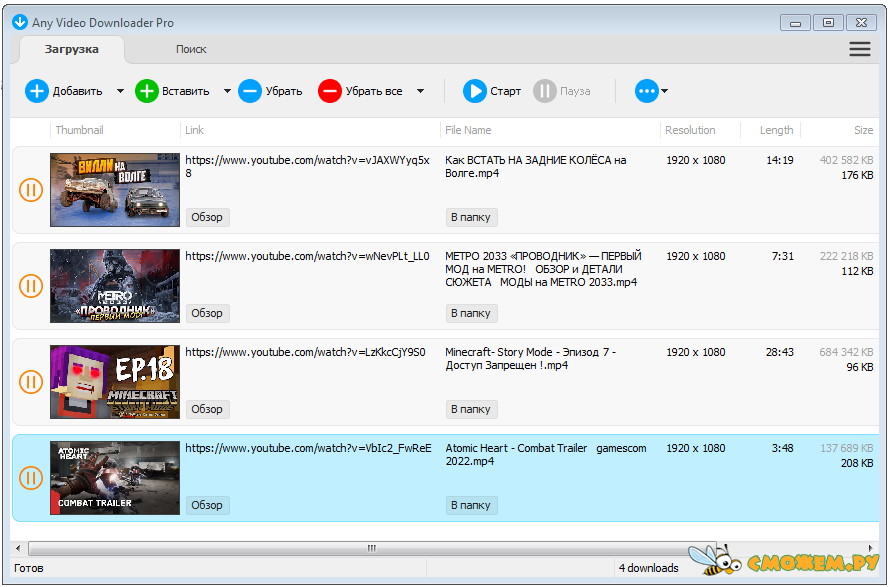Select file name Minecraft- Story Mode - Эпизод 7
This screenshot has width=890, height=587.
pos(531,358)
